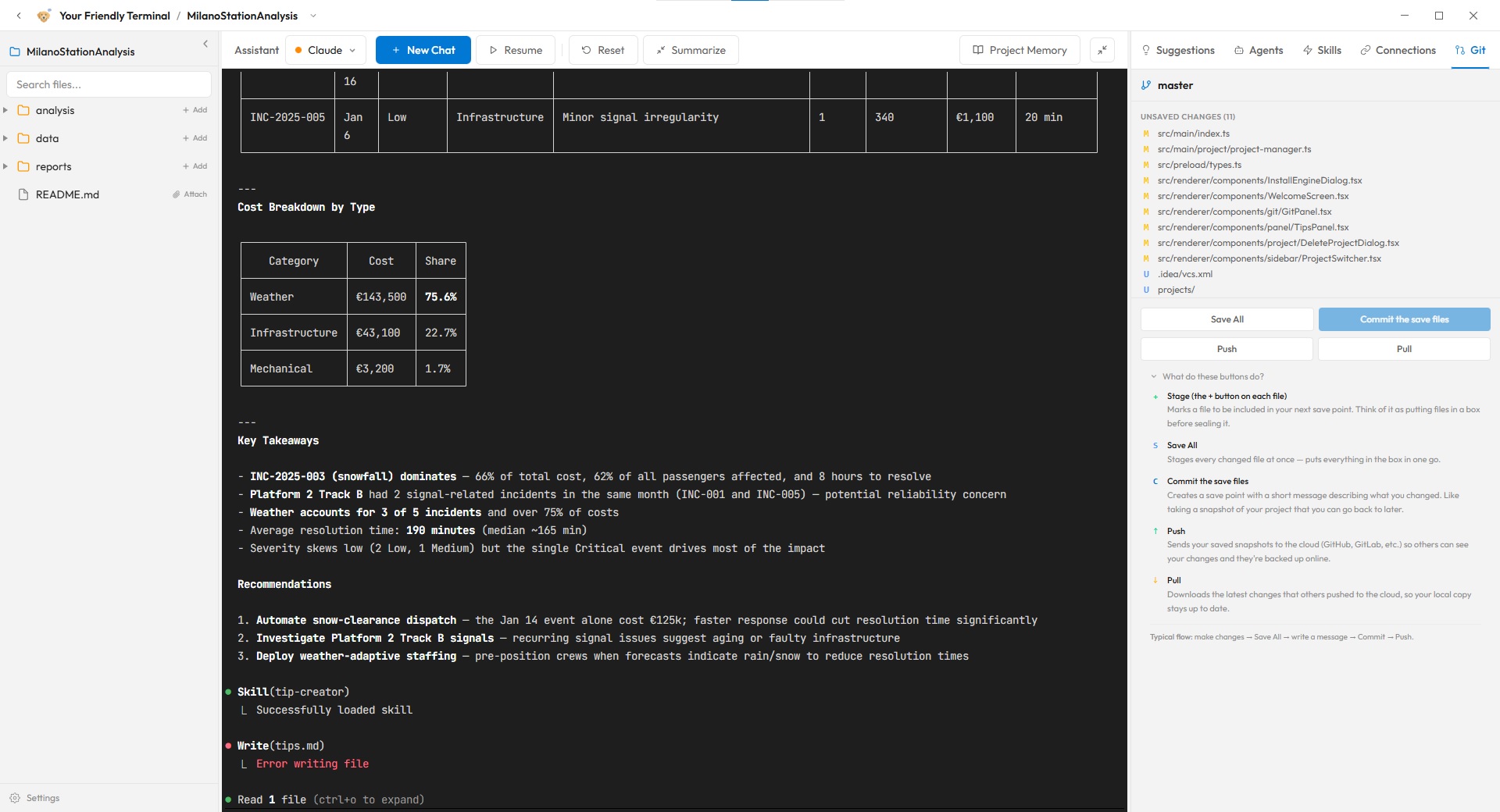The height and width of the screenshot is (812, 1500).
Task: Push saved snapshots to the cloud
Action: point(1227,348)
